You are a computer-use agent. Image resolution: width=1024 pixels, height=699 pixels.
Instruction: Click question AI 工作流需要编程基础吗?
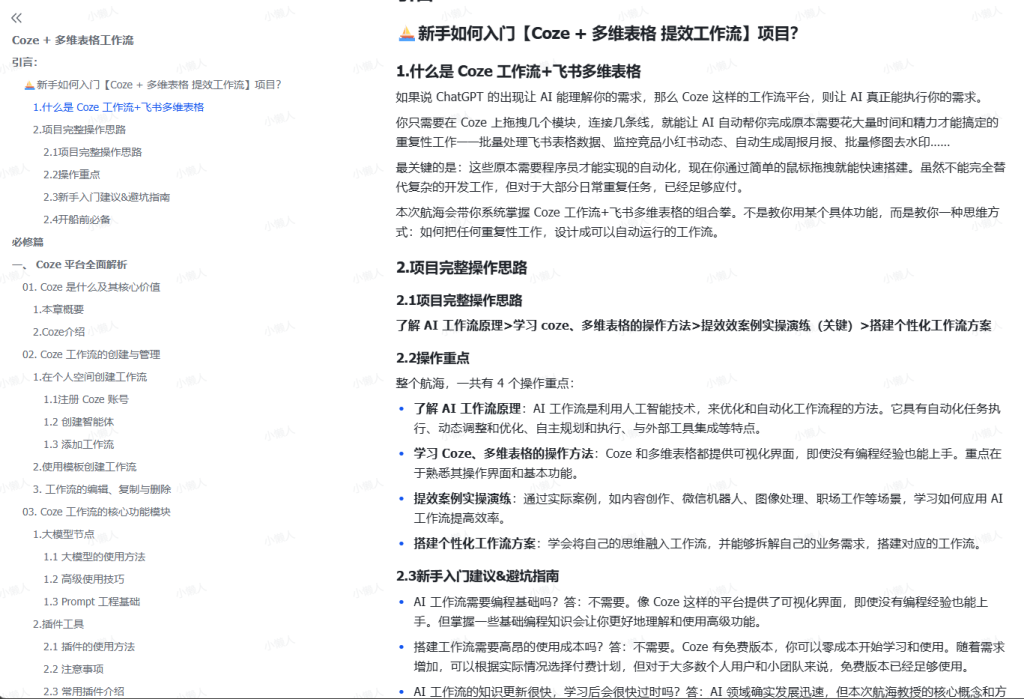point(701,611)
